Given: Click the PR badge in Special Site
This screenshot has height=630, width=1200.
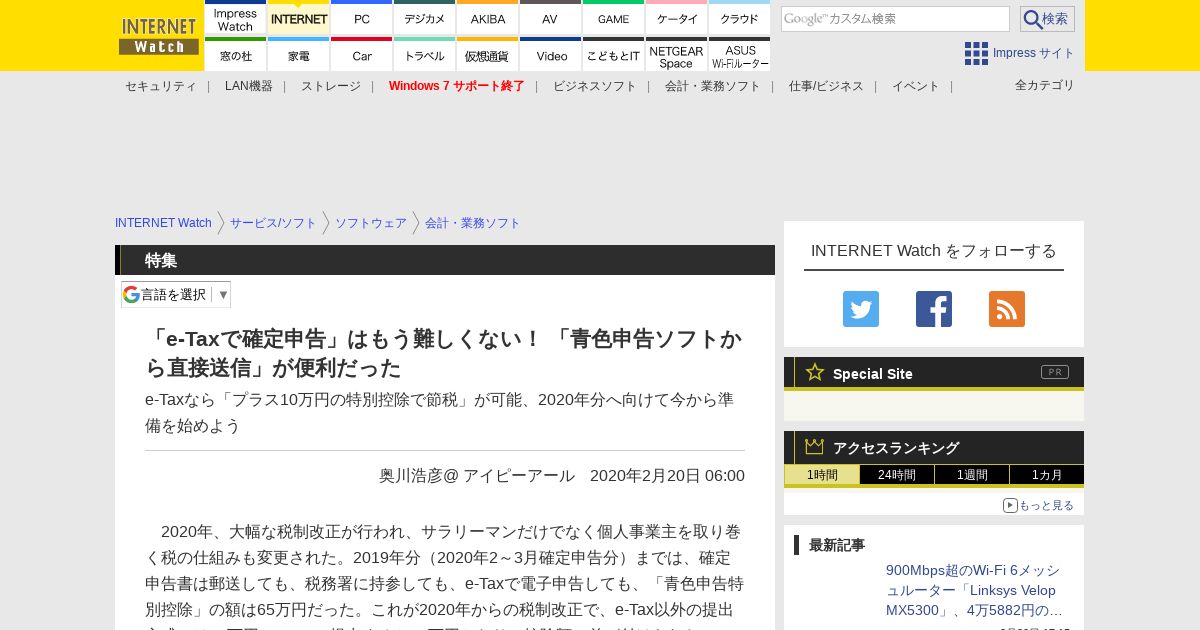Looking at the screenshot, I should pyautogui.click(x=1055, y=372).
